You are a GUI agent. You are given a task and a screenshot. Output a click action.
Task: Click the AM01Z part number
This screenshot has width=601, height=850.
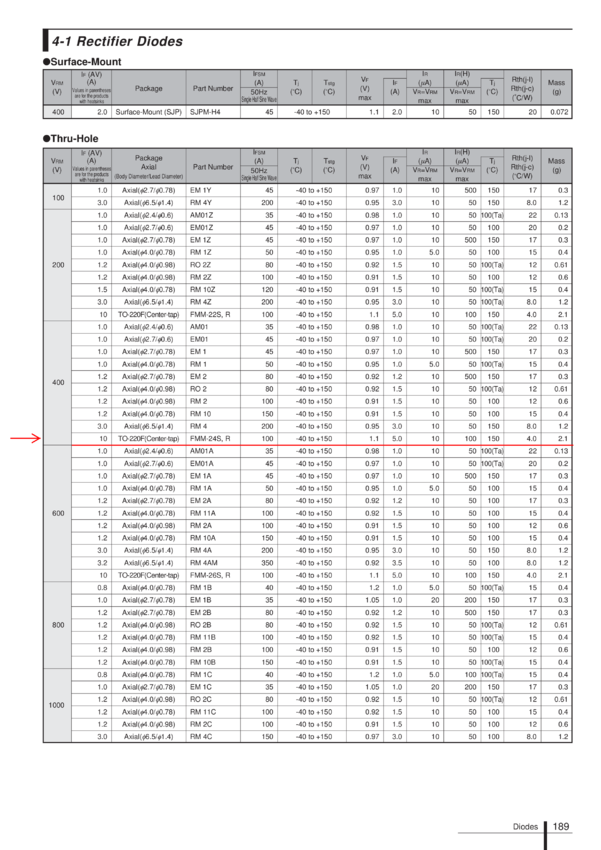coord(202,215)
